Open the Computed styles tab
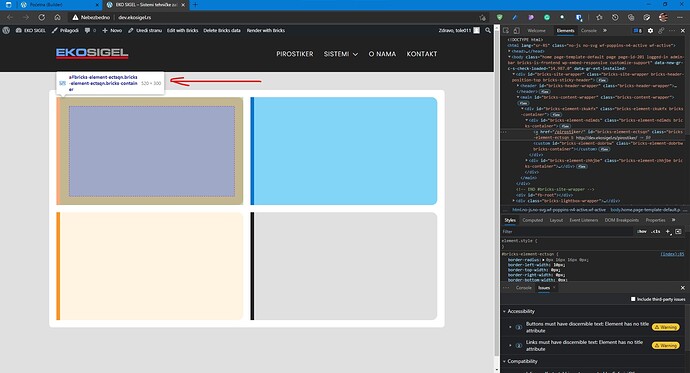Image resolution: width=690 pixels, height=373 pixels. (532, 220)
